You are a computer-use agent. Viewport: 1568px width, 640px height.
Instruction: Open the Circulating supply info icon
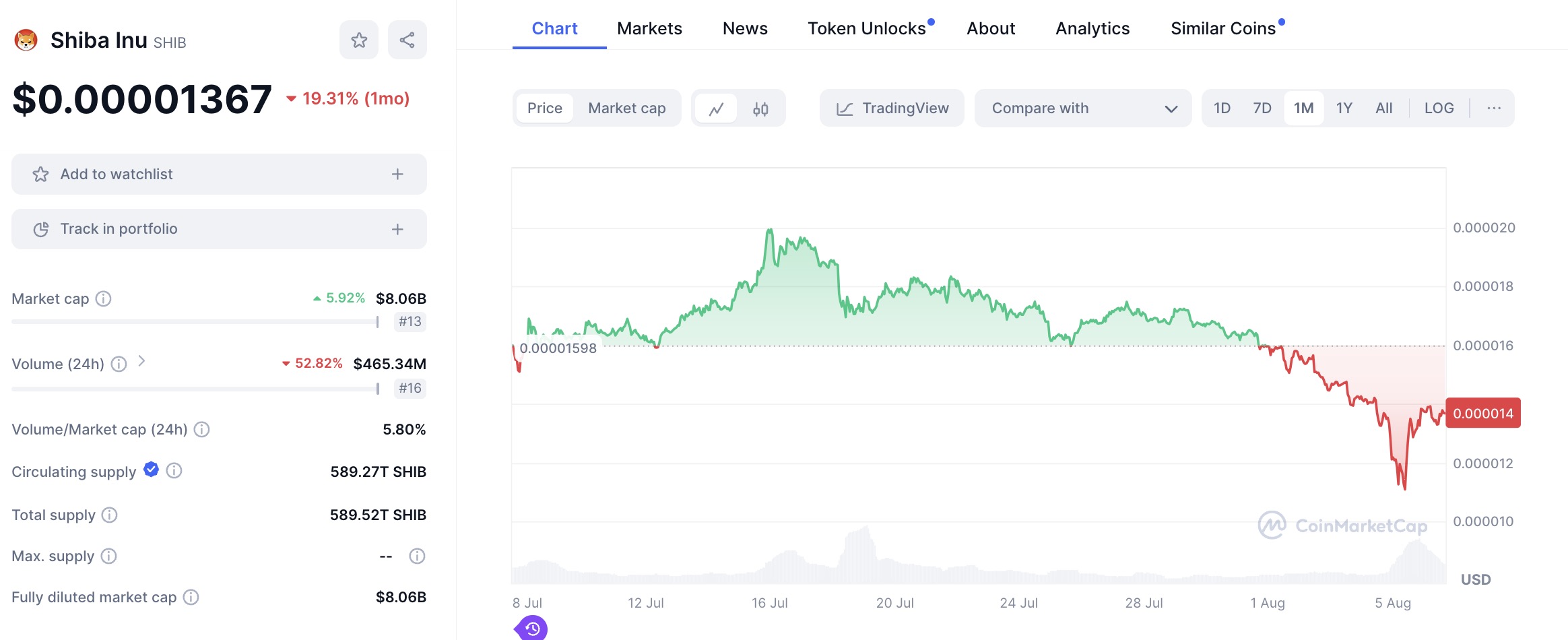coord(174,470)
